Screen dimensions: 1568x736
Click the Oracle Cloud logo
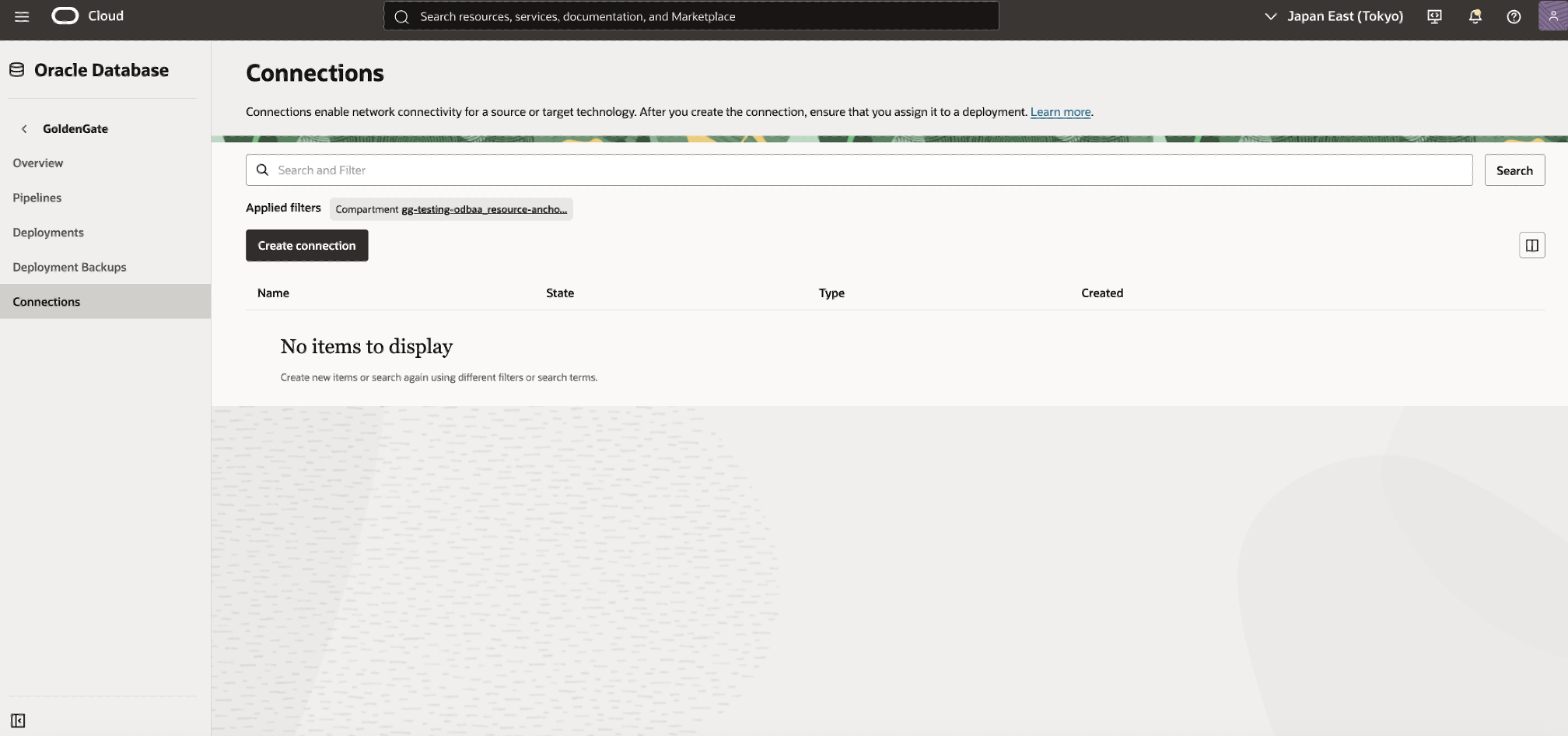point(65,16)
